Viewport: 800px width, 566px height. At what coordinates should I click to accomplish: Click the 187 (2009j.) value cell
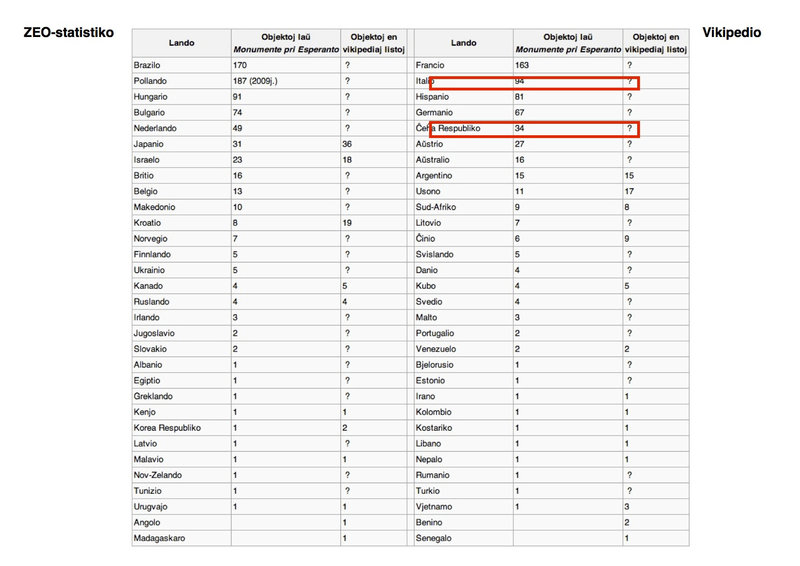(286, 81)
